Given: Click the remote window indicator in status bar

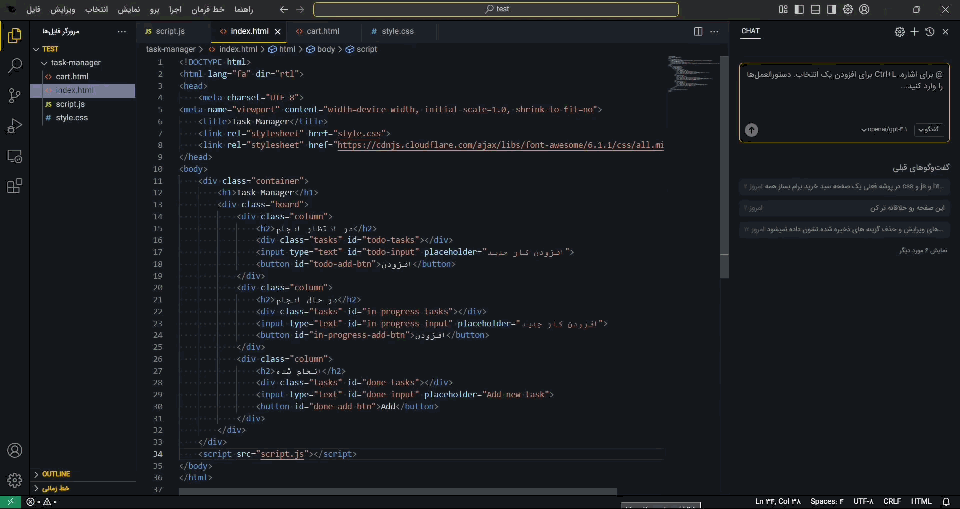Looking at the screenshot, I should (10, 502).
